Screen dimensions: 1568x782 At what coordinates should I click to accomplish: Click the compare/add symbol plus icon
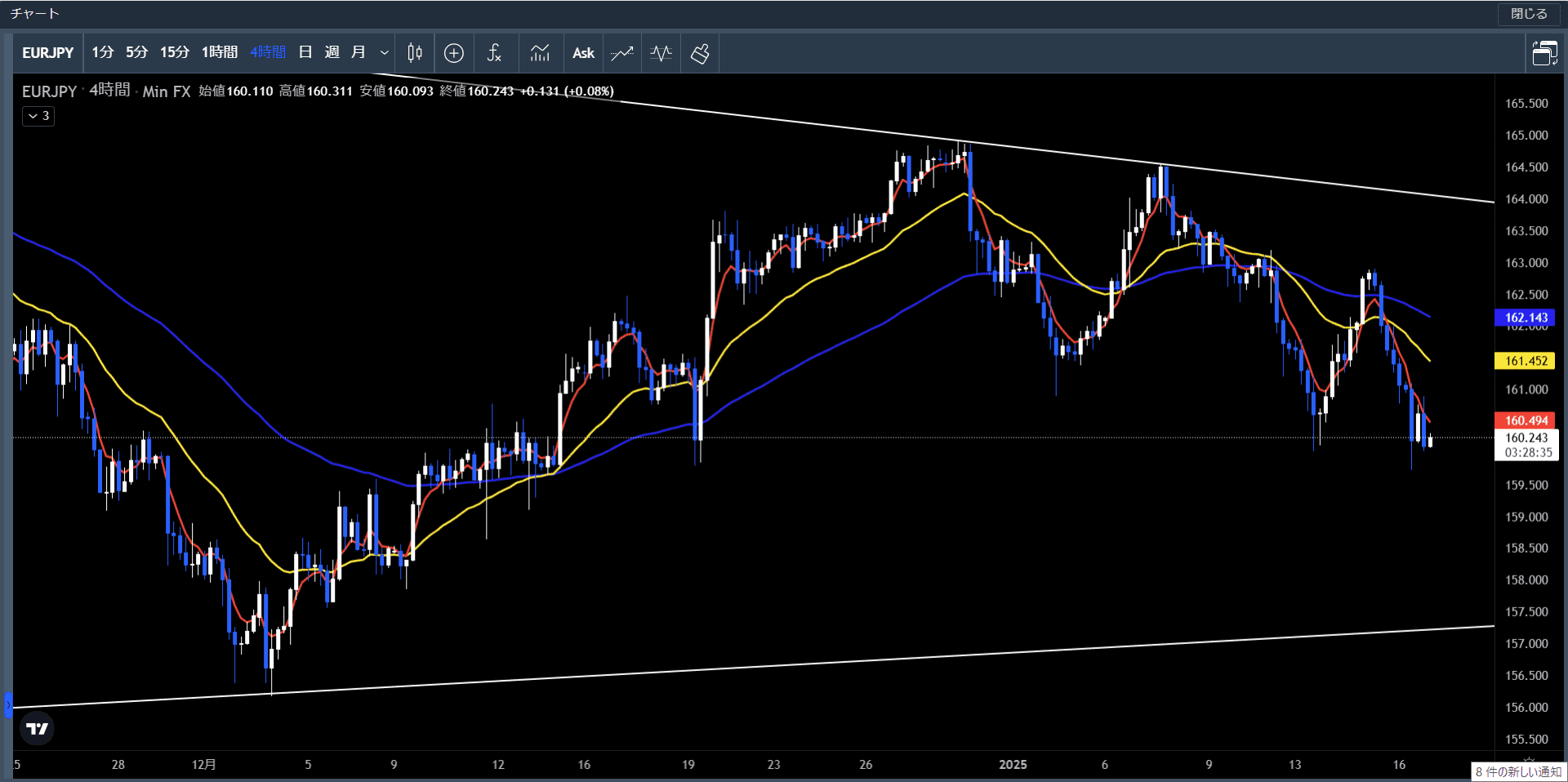[454, 53]
